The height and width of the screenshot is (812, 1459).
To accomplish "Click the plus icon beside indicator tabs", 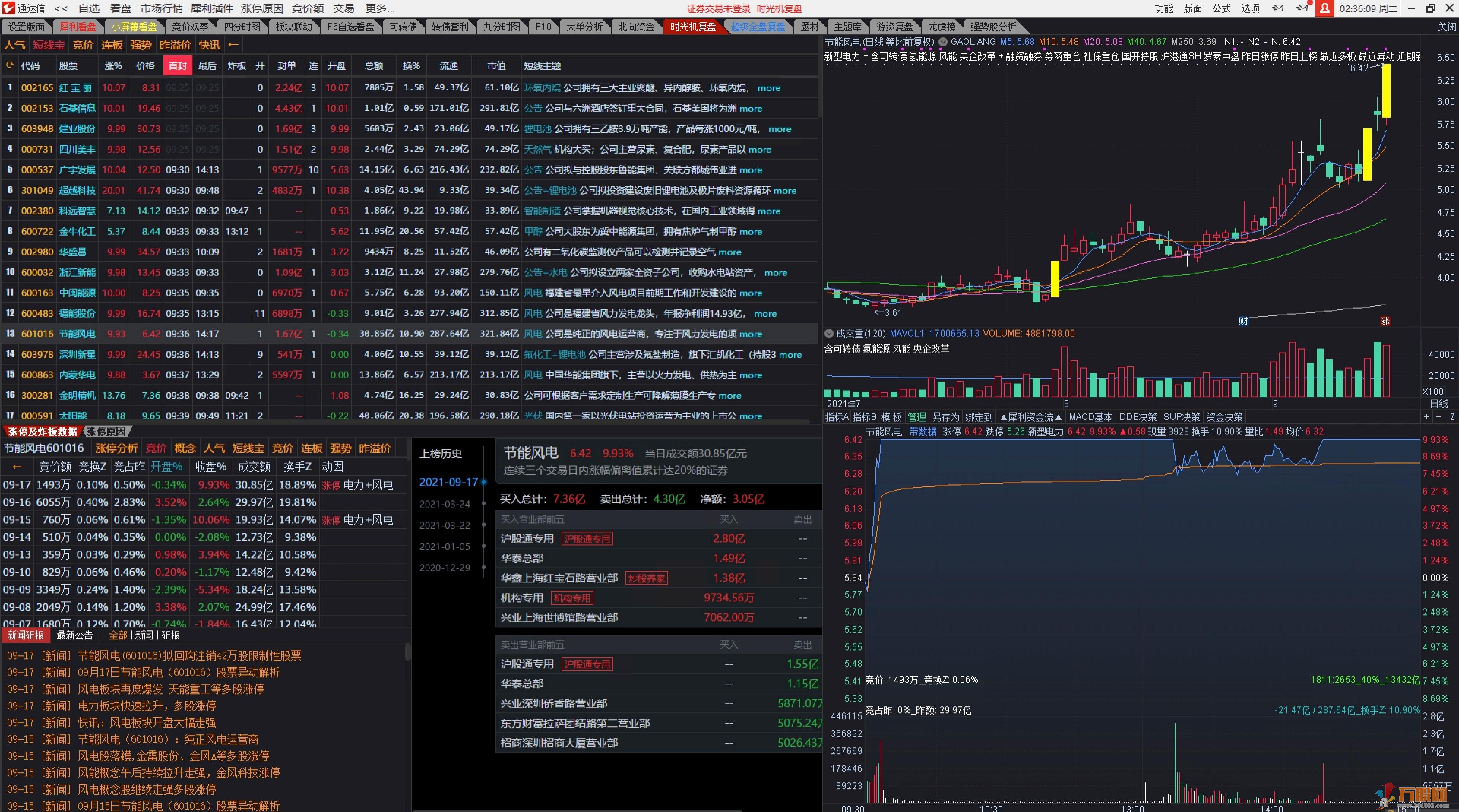I will click(1426, 417).
